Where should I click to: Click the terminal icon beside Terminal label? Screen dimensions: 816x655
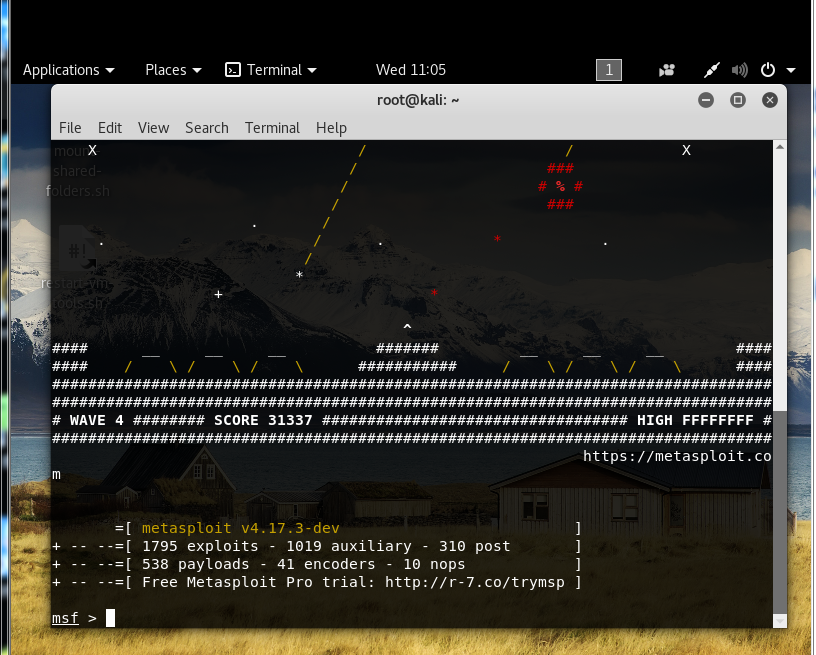233,70
